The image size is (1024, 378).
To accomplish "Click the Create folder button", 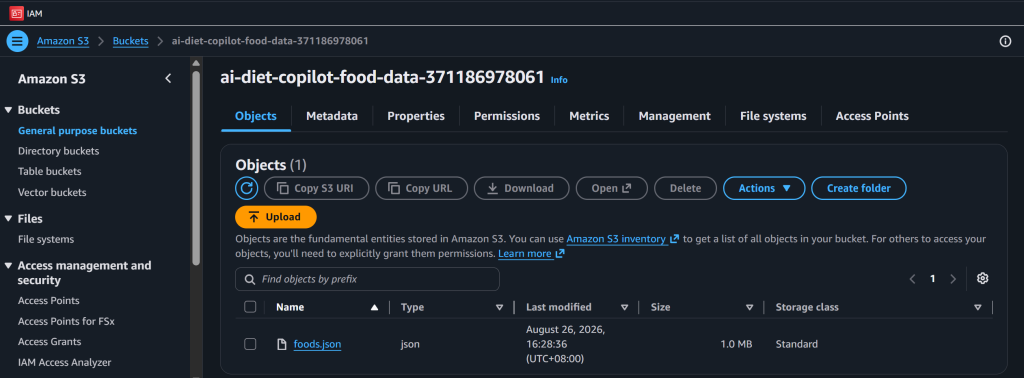I will [x=859, y=189].
